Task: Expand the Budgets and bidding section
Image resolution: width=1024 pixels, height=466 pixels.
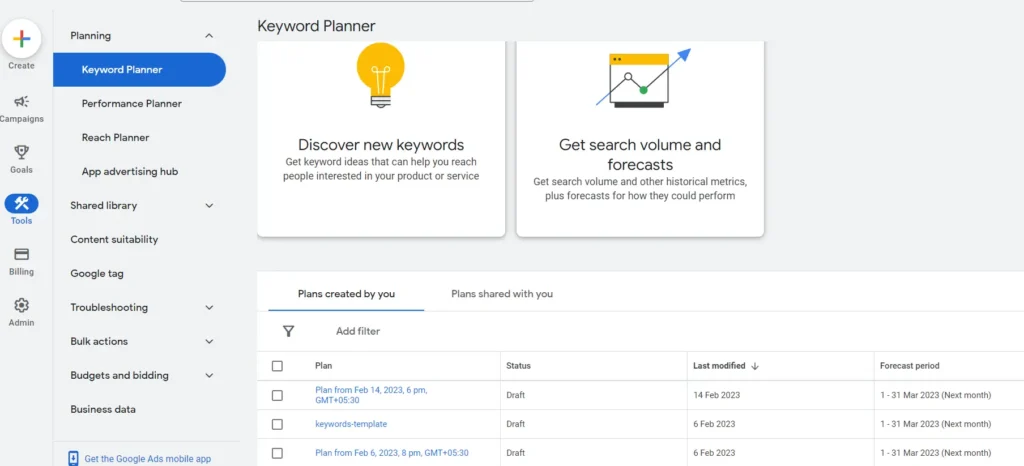Action: 208,376
